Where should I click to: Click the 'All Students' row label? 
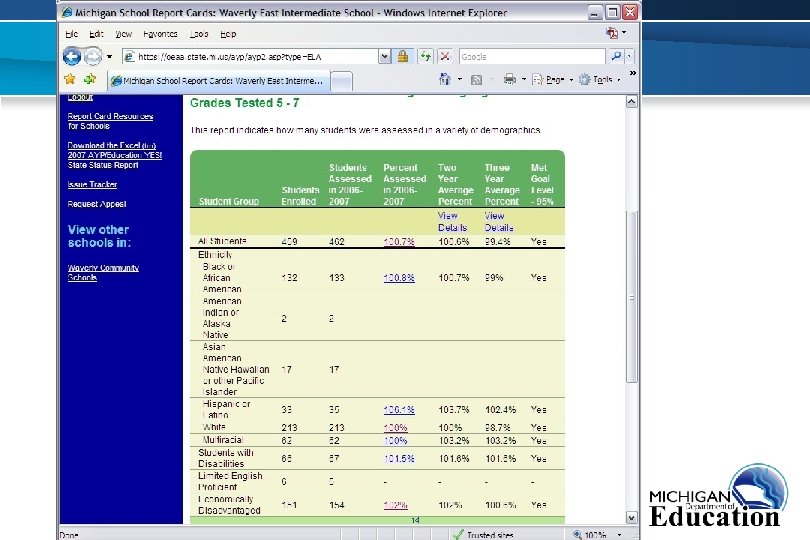[222, 241]
